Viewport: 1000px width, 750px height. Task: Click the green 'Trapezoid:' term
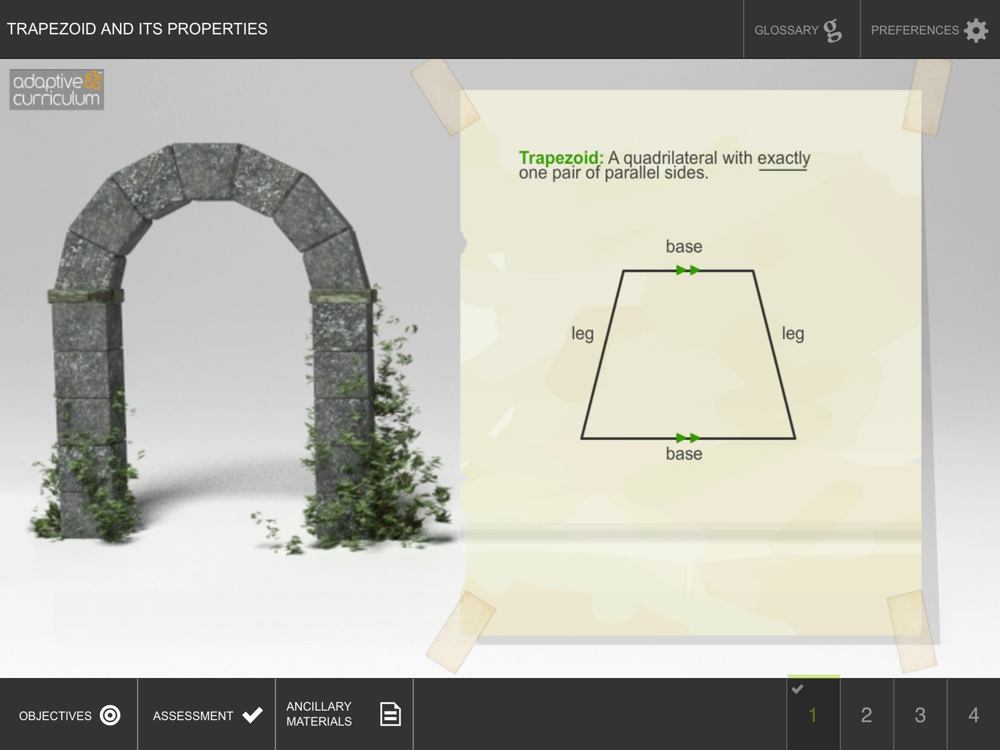pos(561,158)
